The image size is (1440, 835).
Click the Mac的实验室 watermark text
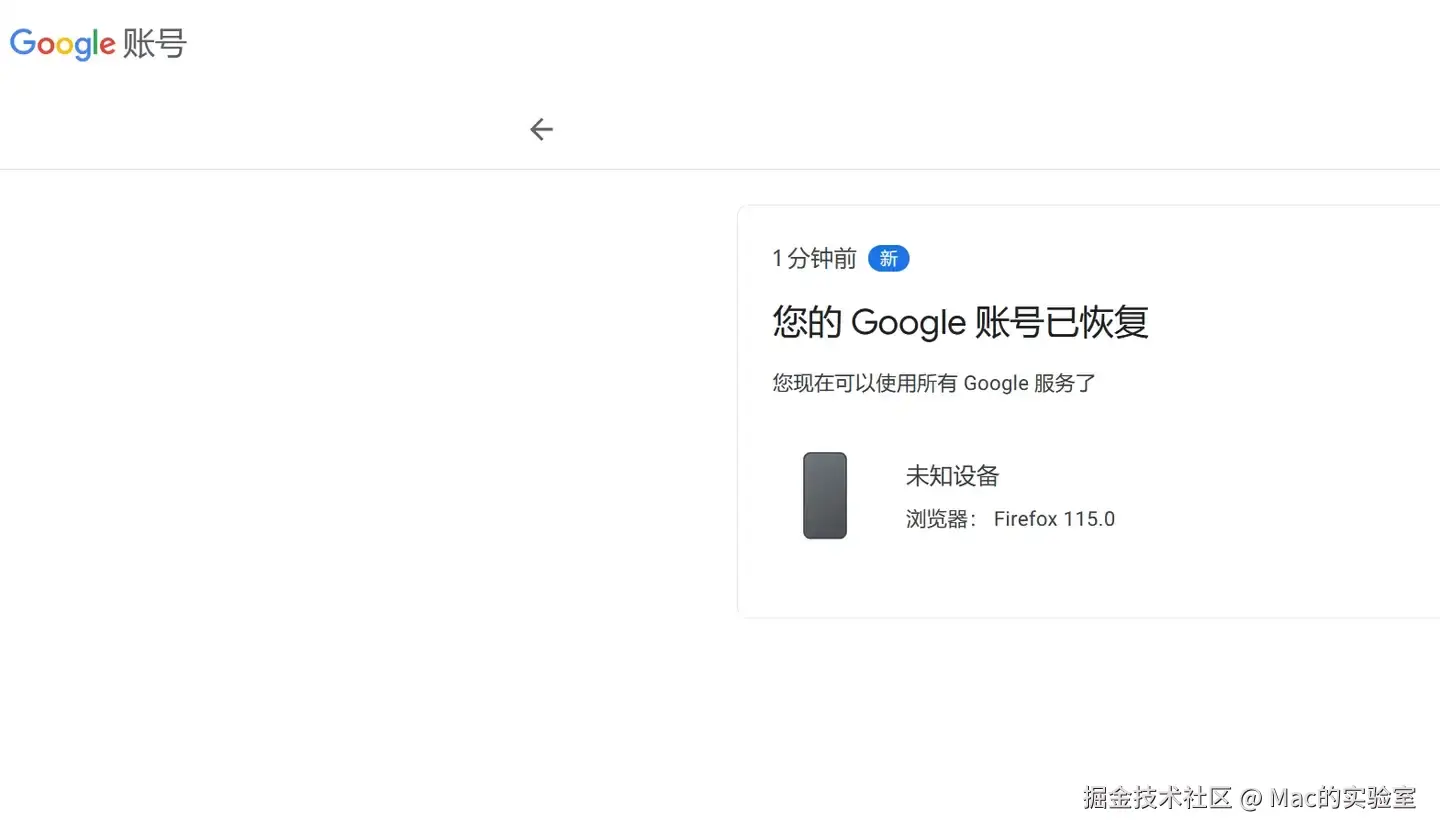point(1343,798)
